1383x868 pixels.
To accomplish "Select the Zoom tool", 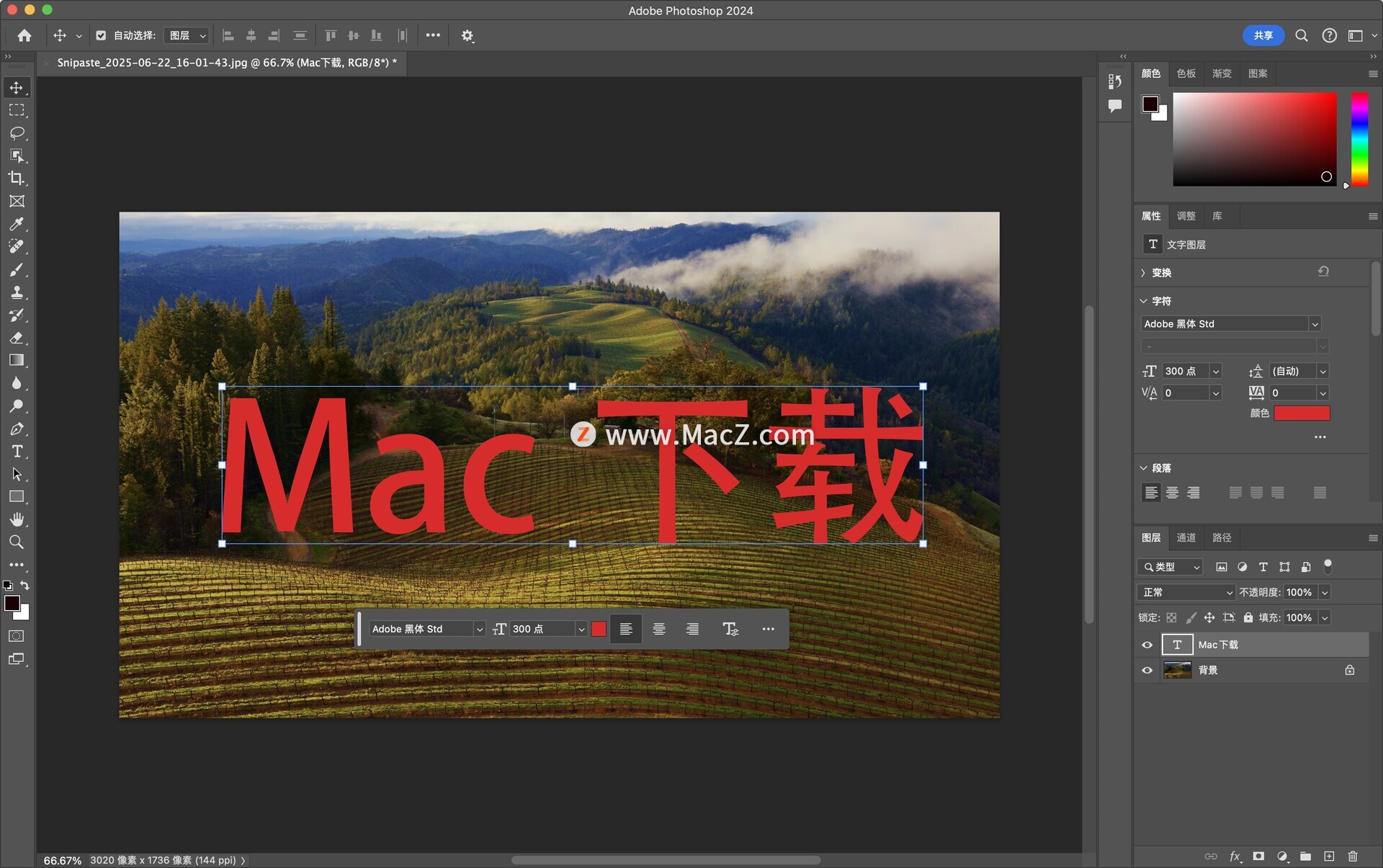I will [x=17, y=542].
